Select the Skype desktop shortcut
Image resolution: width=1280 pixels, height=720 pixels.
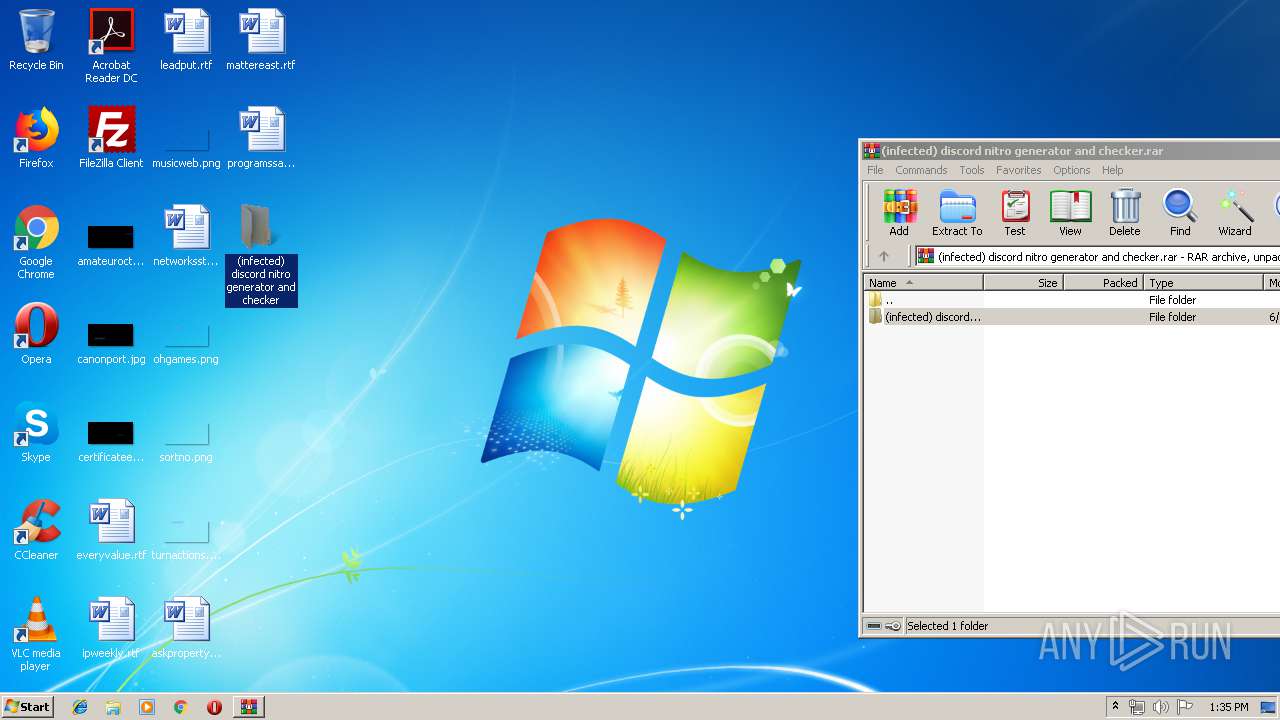pyautogui.click(x=36, y=432)
